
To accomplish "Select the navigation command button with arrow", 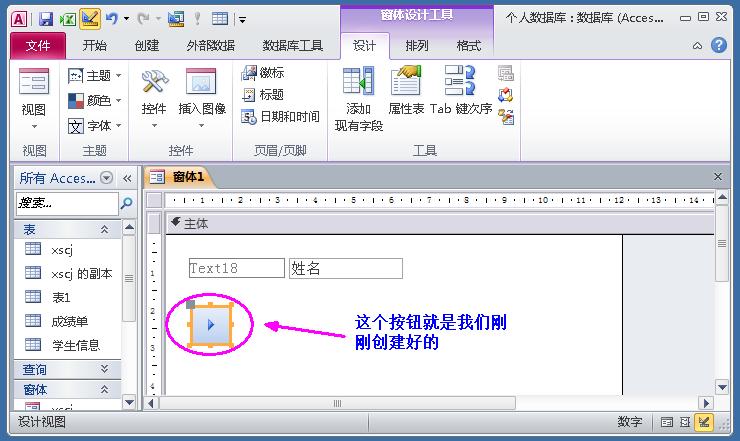I will tap(210, 324).
